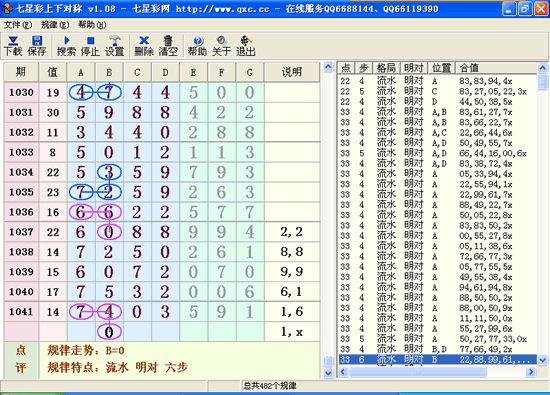Image resolution: width=550 pixels, height=395 pixels.
Task: Click the 保存 save toolbar icon
Action: (x=37, y=46)
